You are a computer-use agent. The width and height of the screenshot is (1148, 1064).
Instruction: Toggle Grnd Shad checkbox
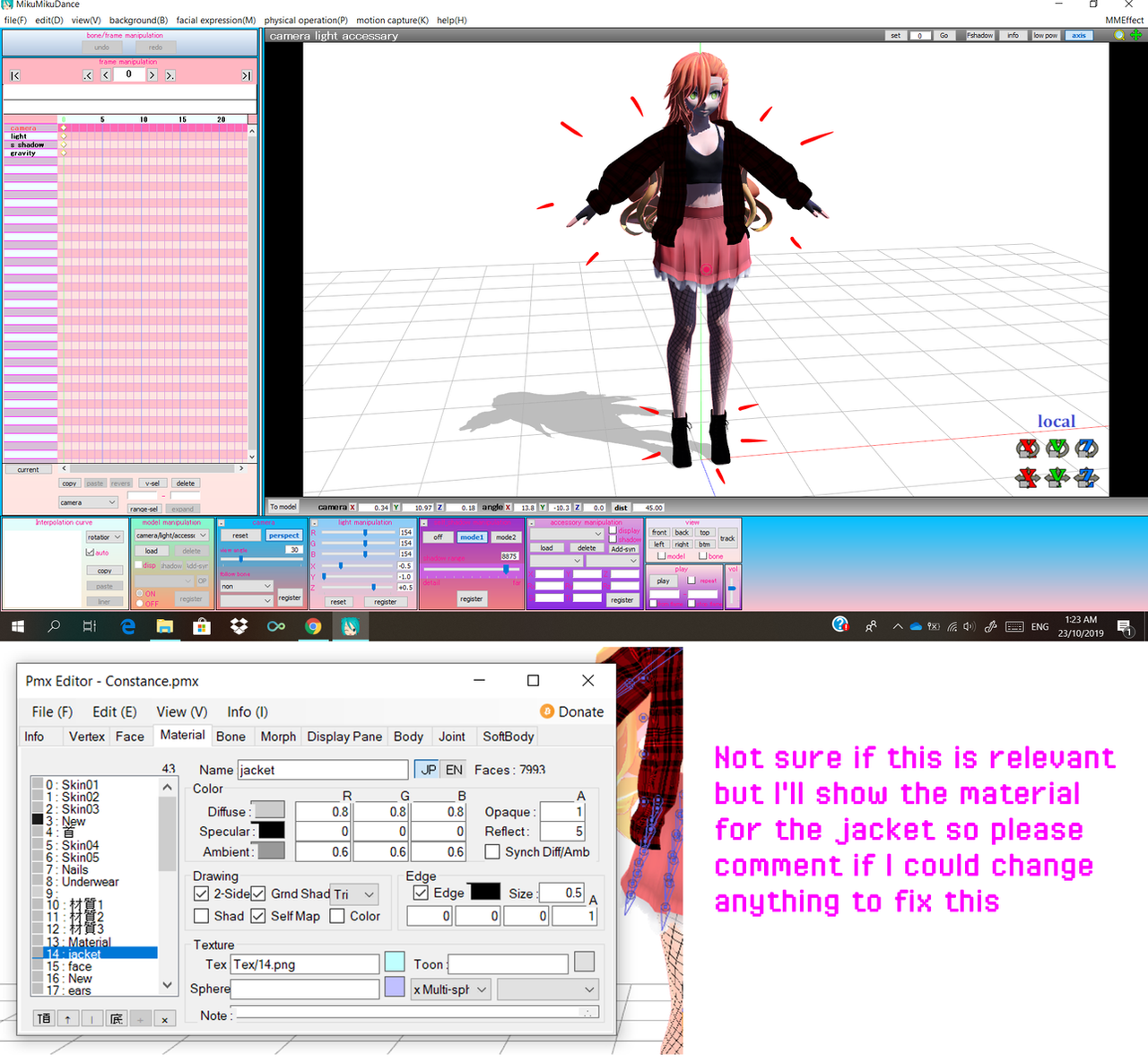[258, 894]
